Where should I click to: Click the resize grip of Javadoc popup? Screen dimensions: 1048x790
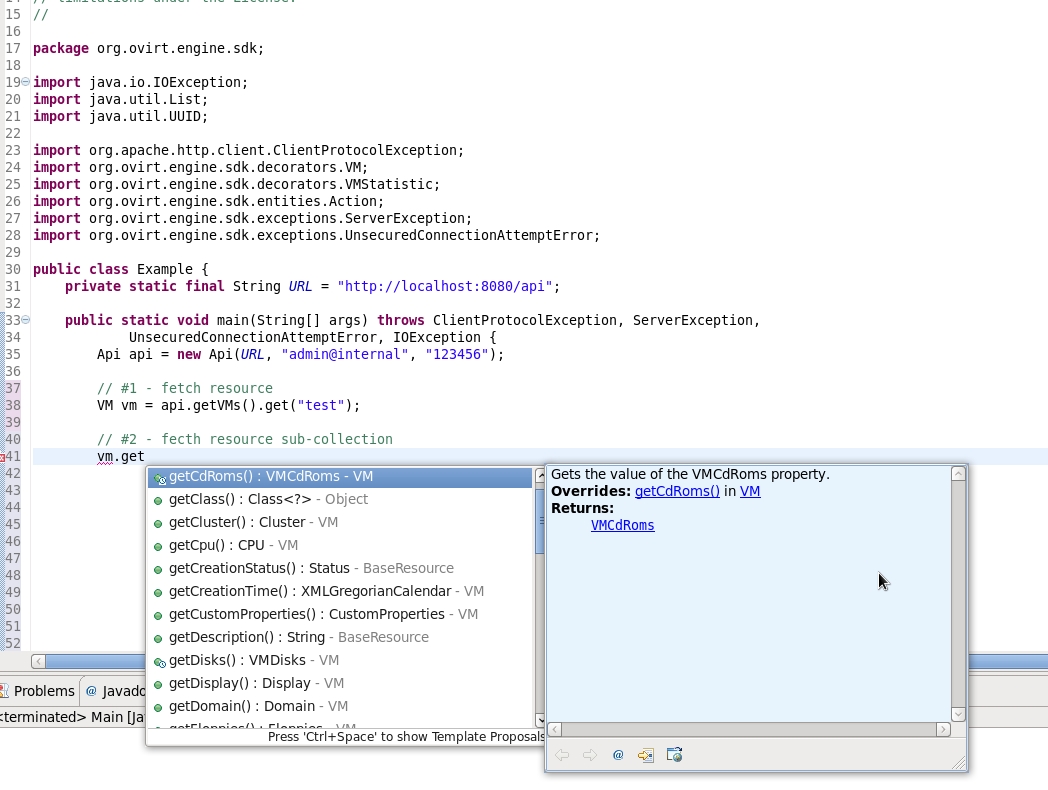[959, 764]
